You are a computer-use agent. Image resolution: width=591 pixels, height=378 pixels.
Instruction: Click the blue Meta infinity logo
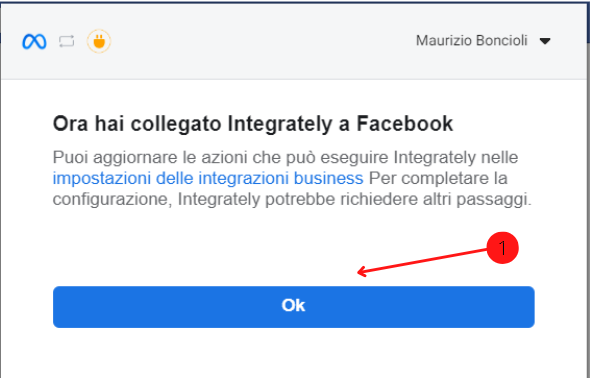point(34,41)
